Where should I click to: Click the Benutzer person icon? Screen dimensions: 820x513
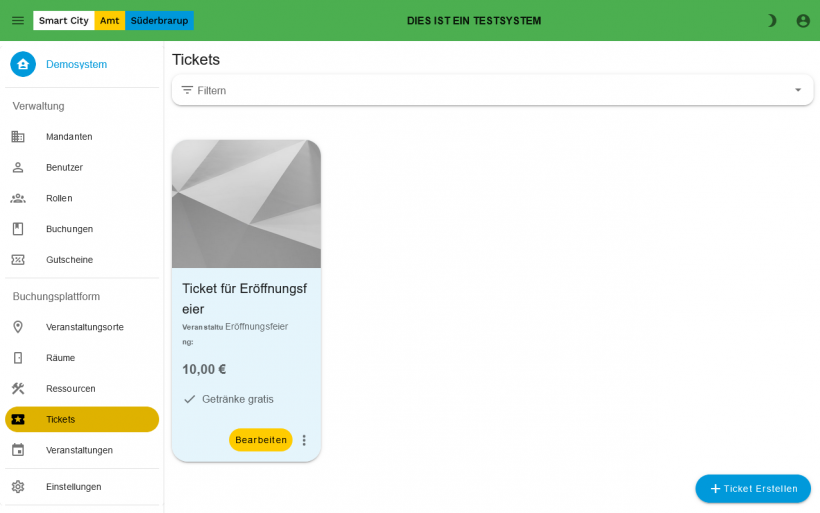(x=18, y=168)
